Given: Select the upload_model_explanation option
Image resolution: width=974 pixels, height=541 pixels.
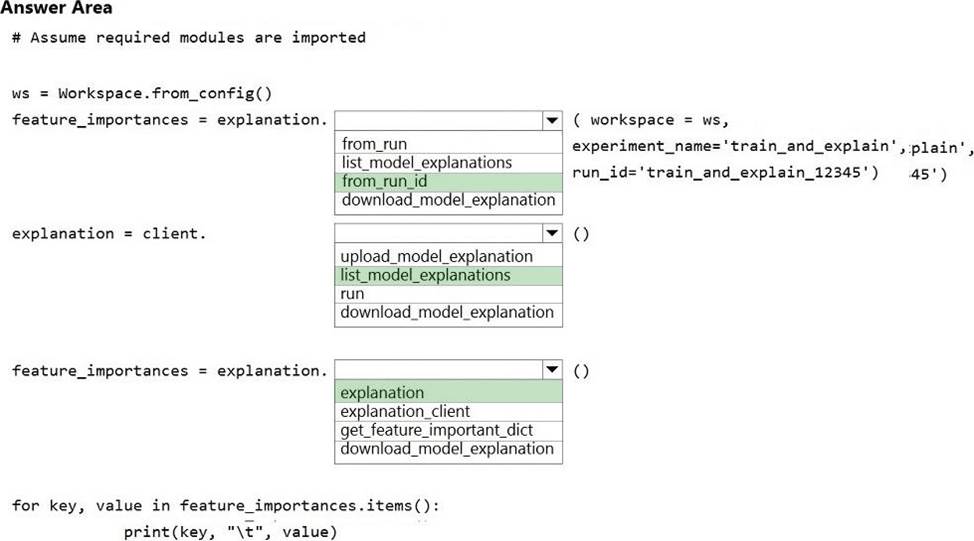Looking at the screenshot, I should tap(437, 256).
